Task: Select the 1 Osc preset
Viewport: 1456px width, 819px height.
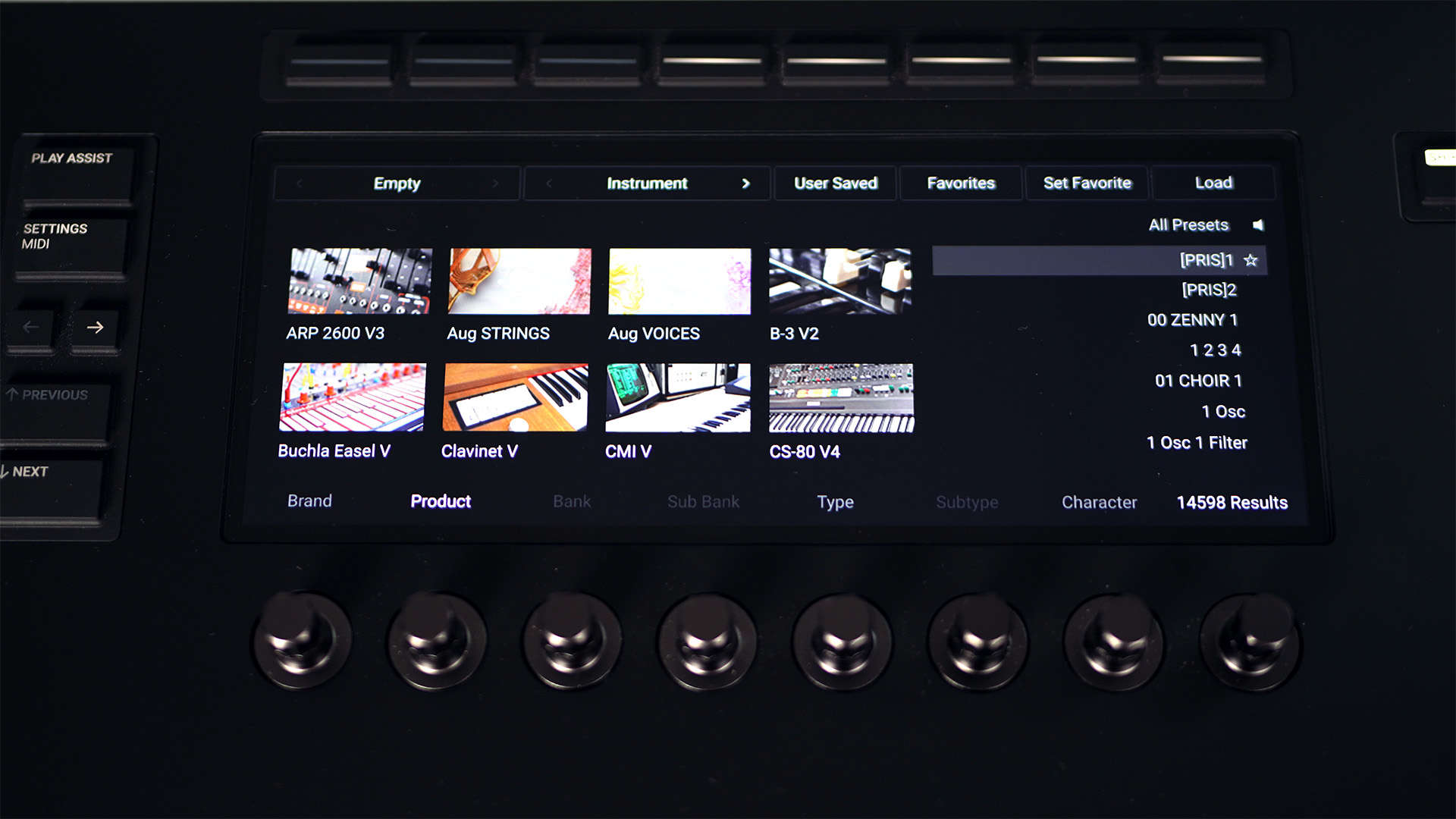Action: click(1223, 412)
